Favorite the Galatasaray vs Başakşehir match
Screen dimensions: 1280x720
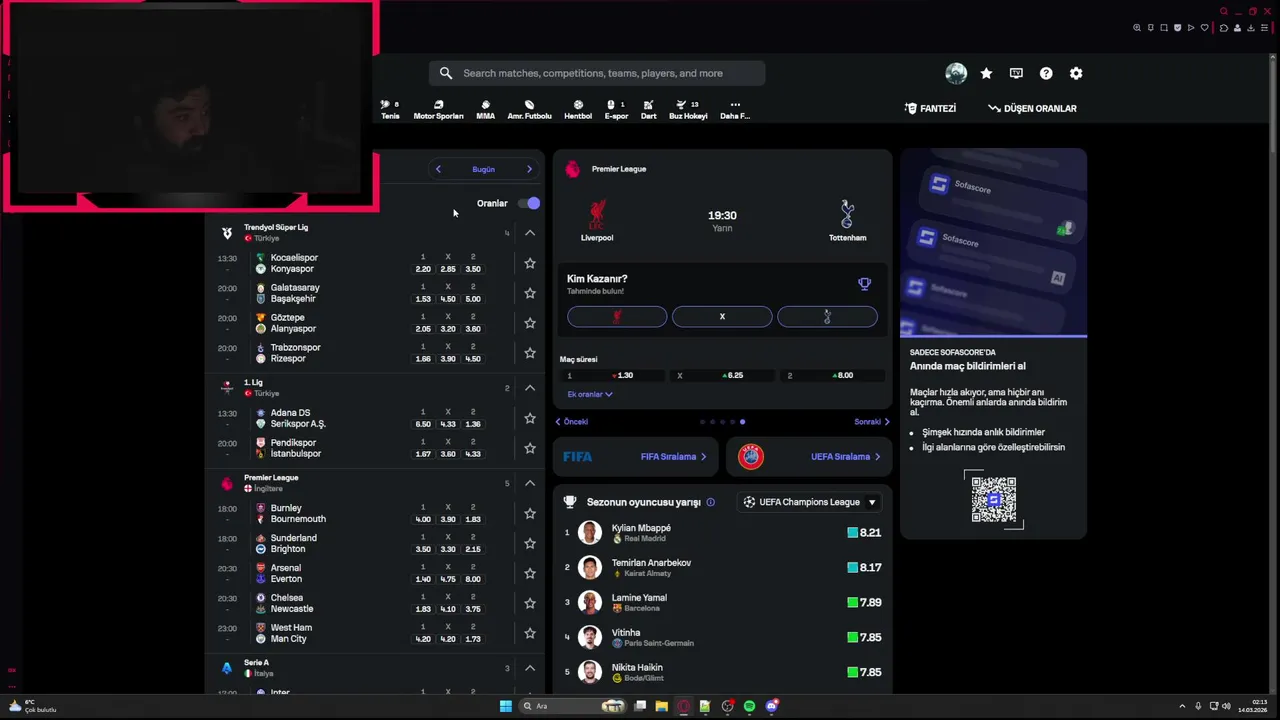pos(530,293)
